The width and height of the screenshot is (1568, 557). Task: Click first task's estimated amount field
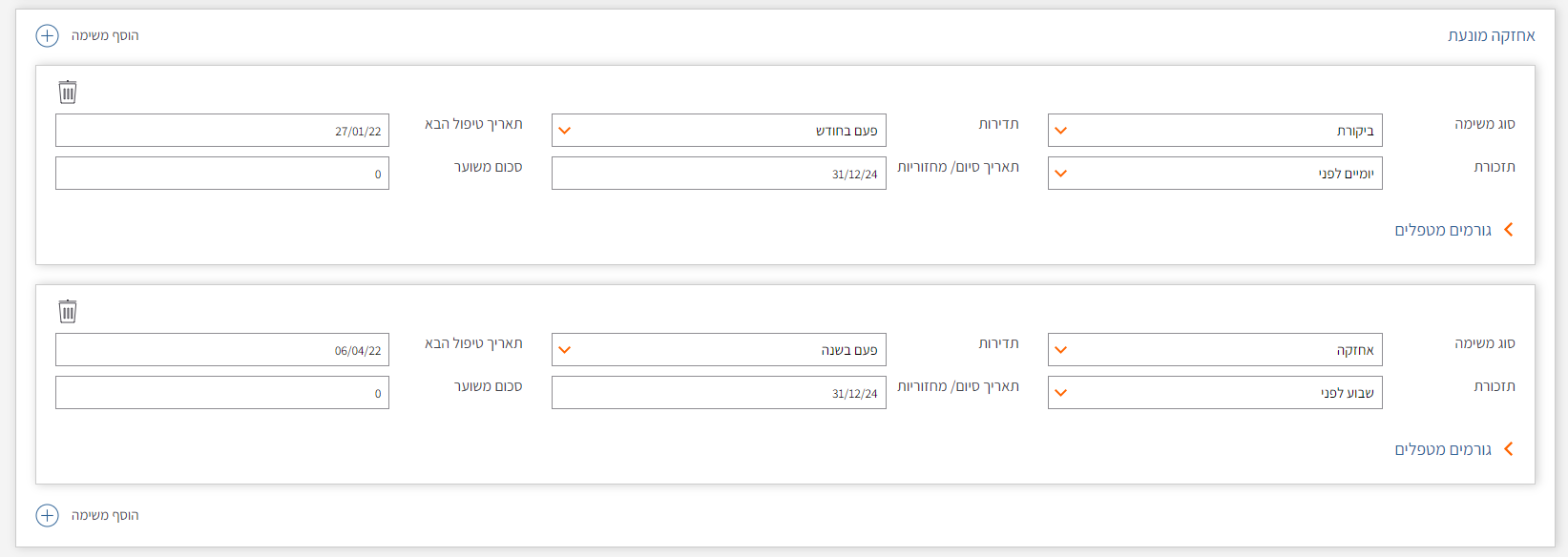(222, 174)
